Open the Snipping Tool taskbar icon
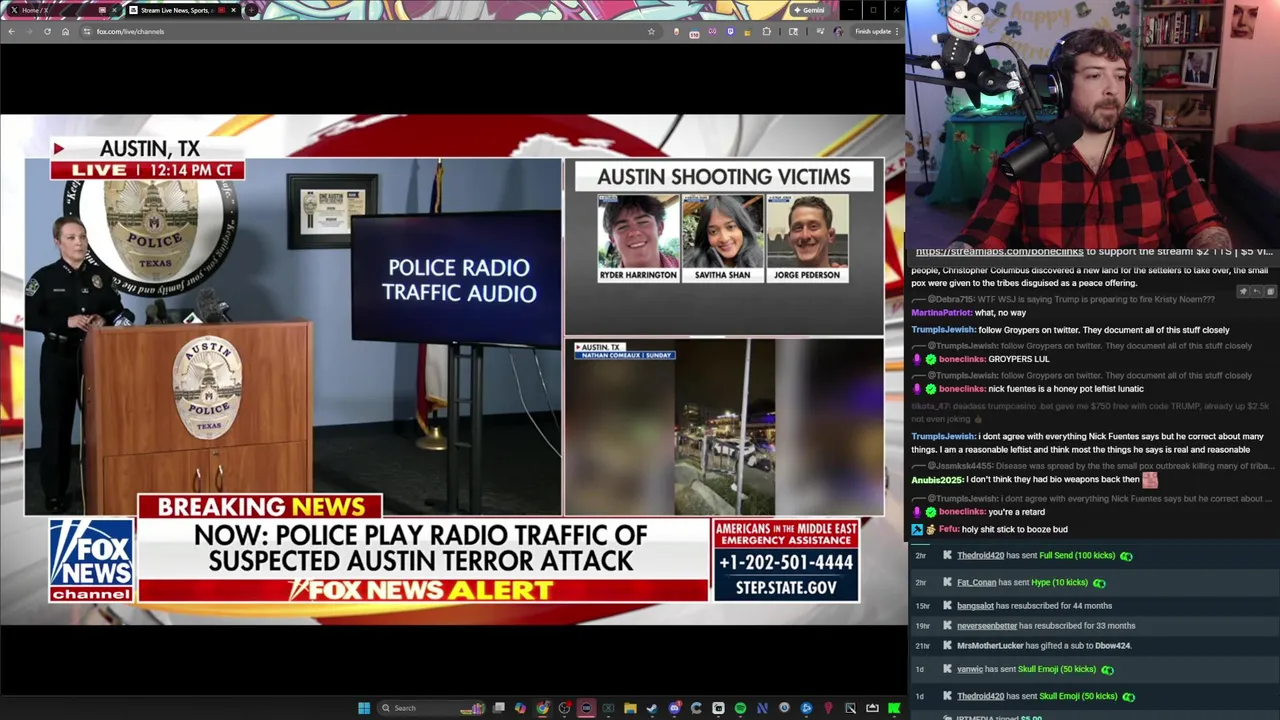The height and width of the screenshot is (720, 1280). [x=850, y=708]
